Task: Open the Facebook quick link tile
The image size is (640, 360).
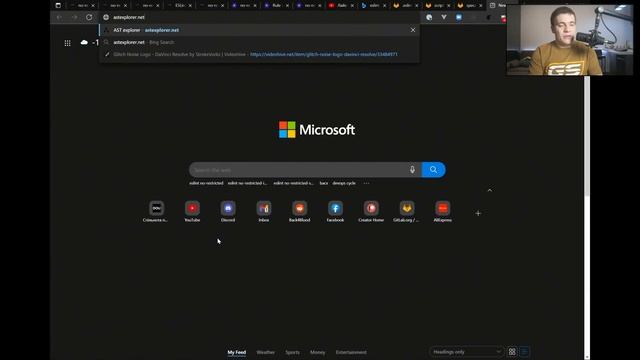Action: [x=335, y=211]
